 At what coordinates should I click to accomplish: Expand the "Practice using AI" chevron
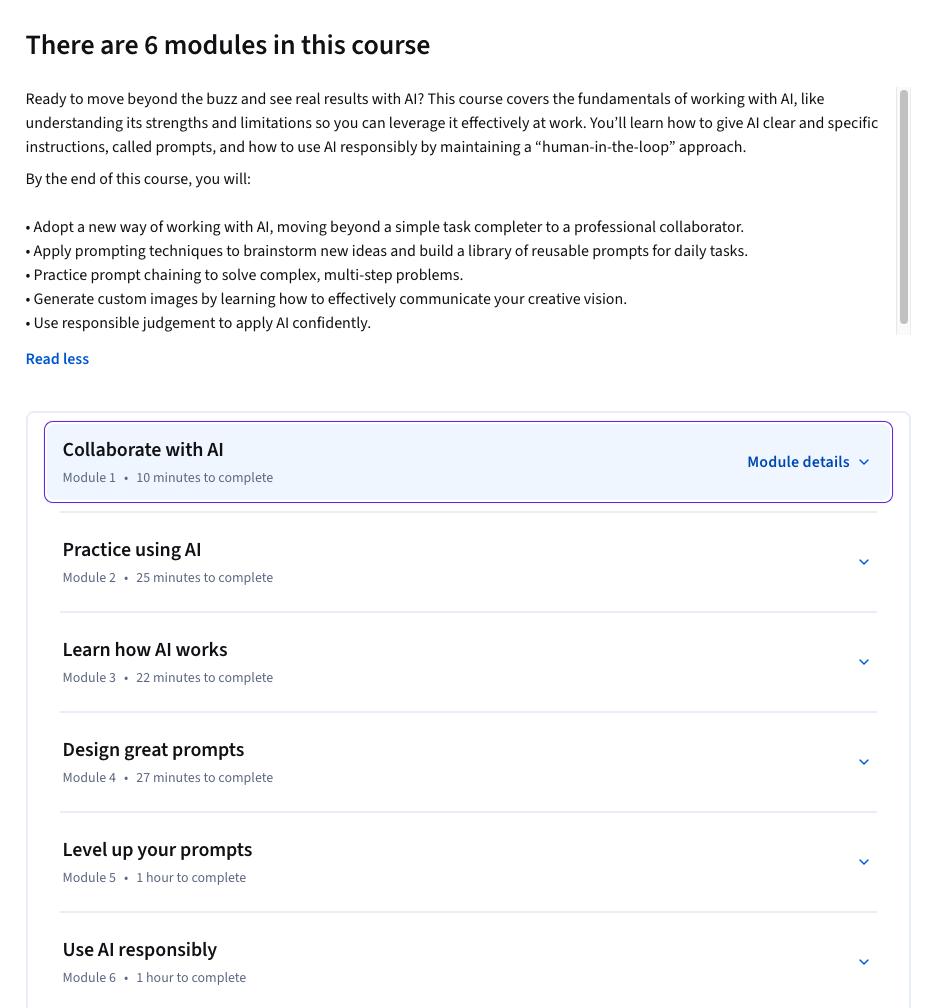coord(864,562)
